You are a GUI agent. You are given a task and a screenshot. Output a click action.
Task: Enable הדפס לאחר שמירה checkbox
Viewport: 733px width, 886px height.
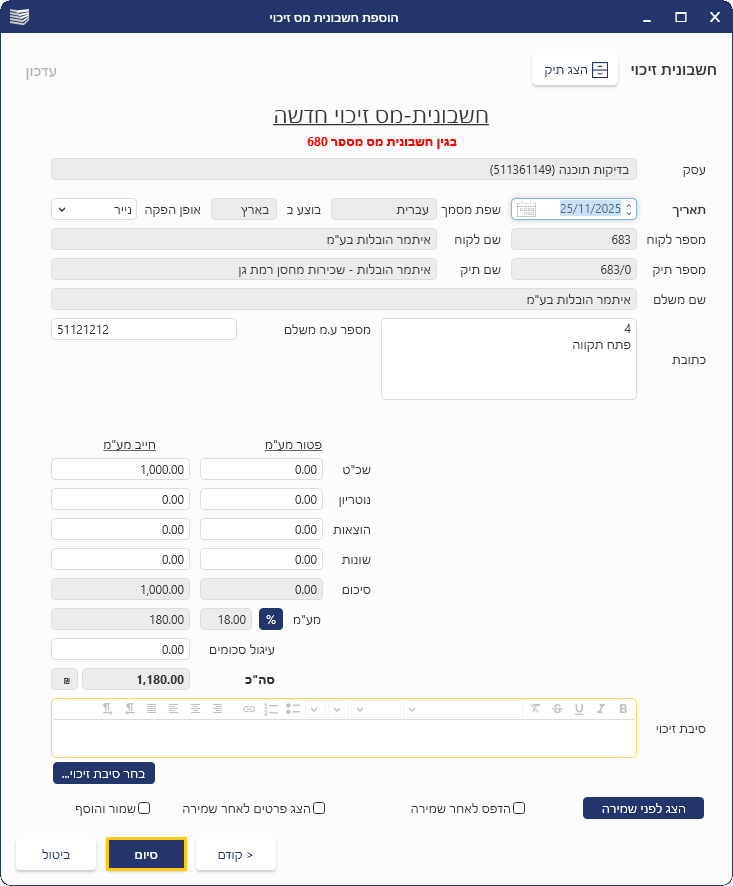click(518, 808)
